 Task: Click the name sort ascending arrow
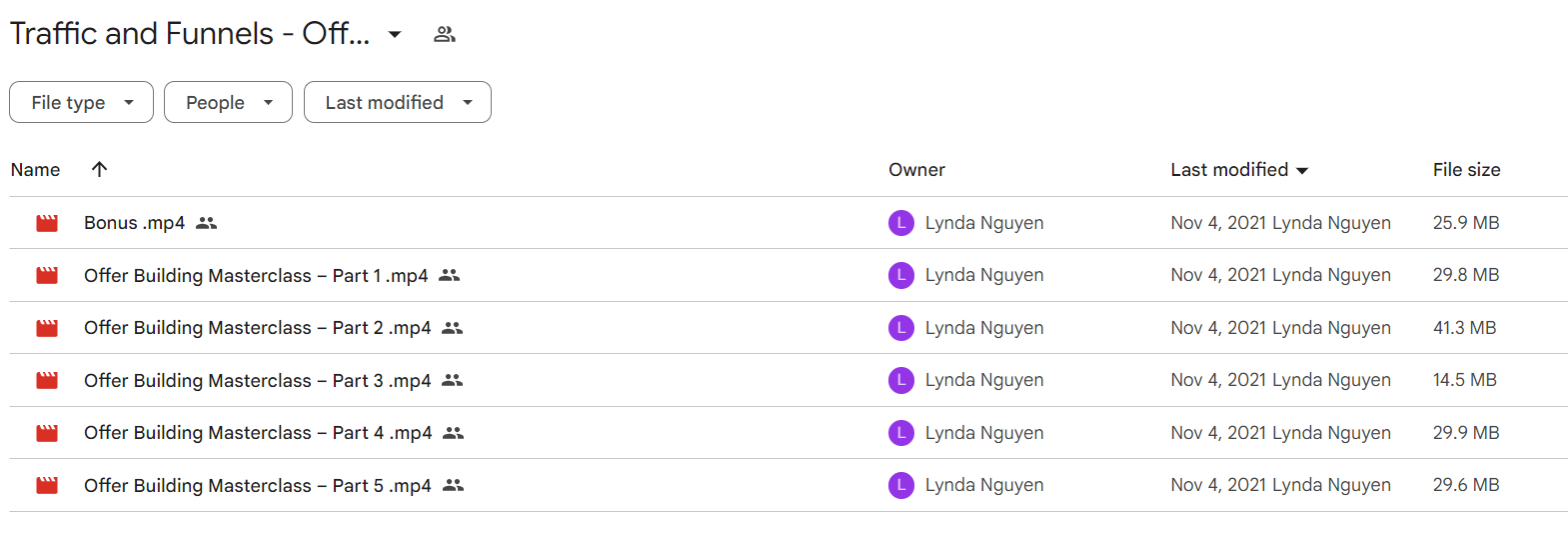click(x=99, y=169)
